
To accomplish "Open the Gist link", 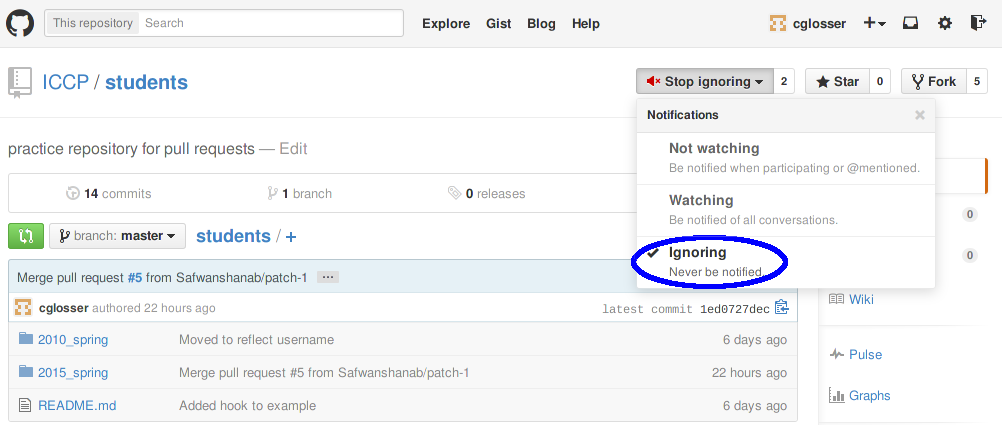I will (498, 24).
